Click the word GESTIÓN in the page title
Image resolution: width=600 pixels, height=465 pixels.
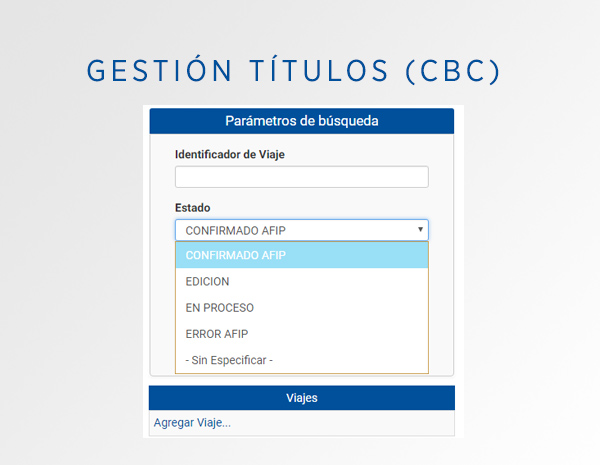[x=159, y=70]
